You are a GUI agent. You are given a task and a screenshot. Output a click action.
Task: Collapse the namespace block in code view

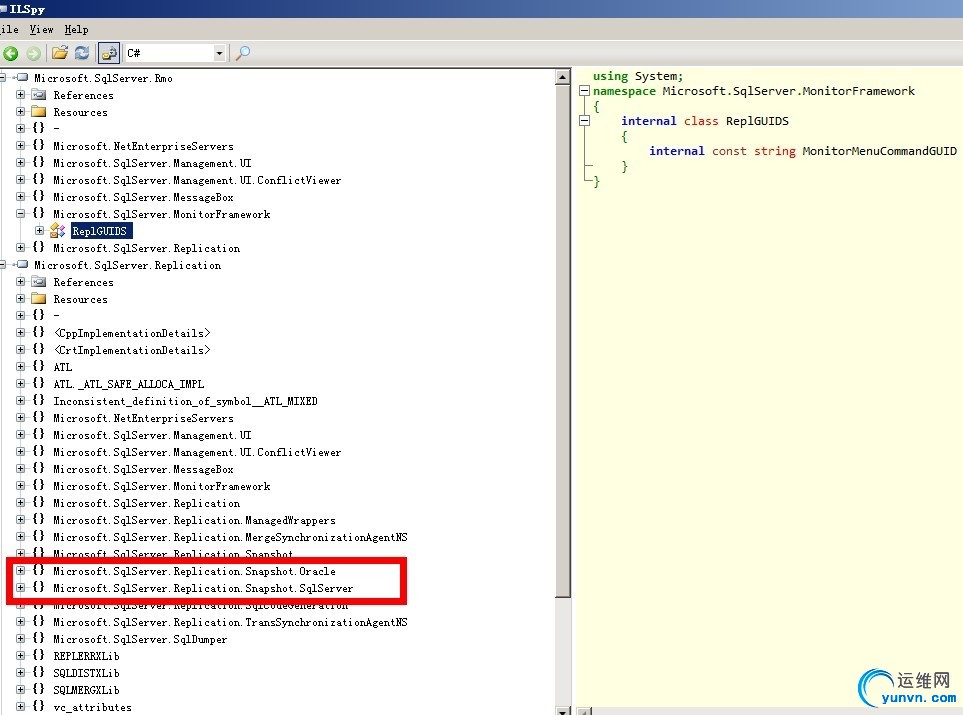click(x=584, y=91)
